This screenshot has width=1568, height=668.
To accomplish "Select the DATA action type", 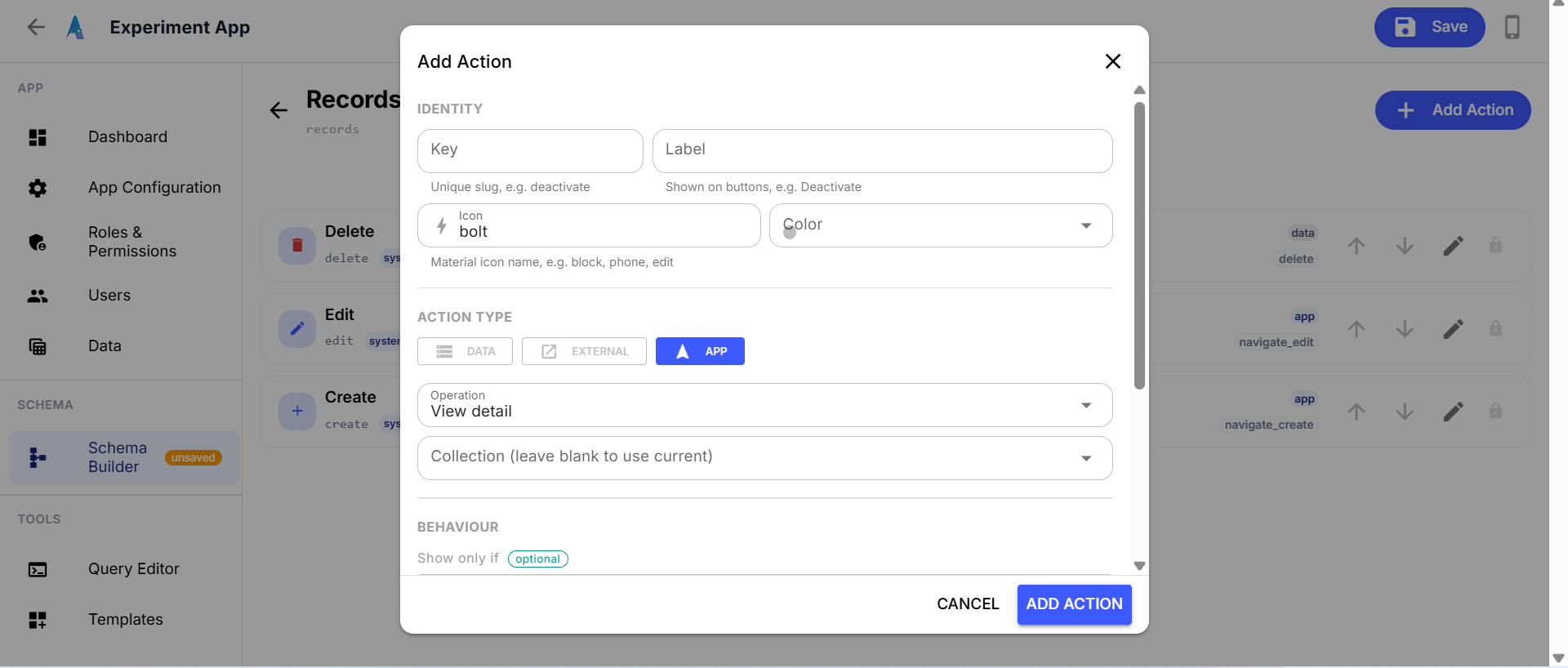I will [465, 351].
